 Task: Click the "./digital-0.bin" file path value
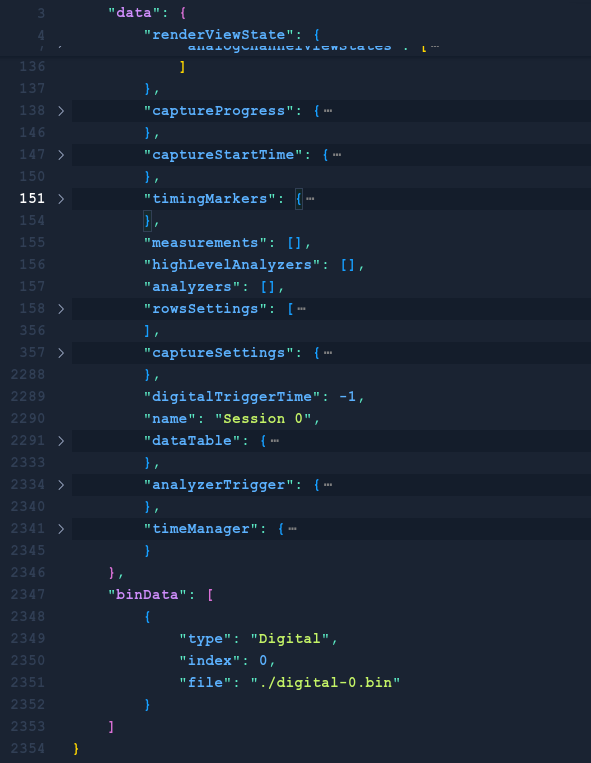[x=325, y=683]
